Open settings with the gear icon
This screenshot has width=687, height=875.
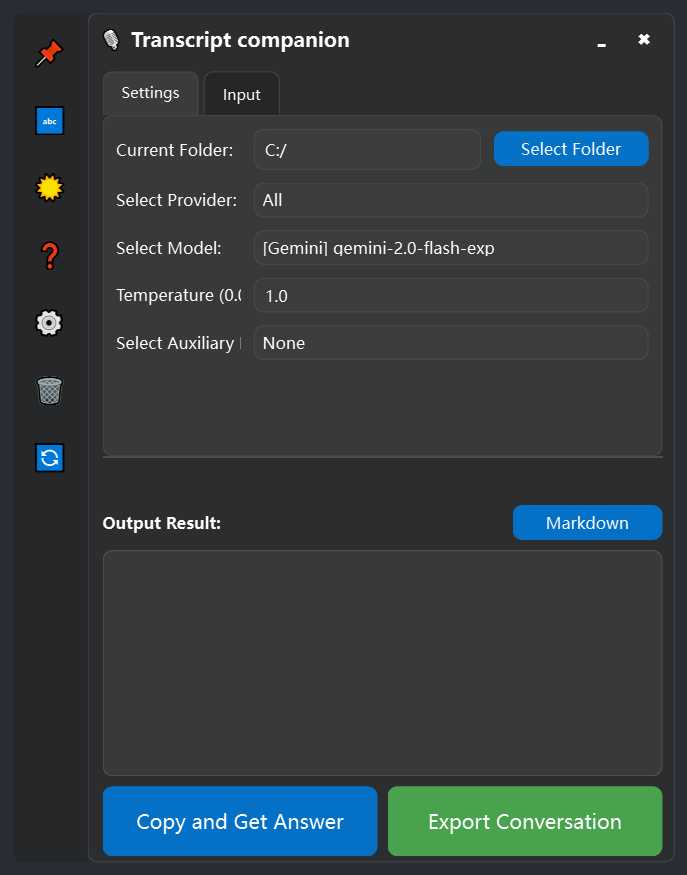click(x=49, y=323)
